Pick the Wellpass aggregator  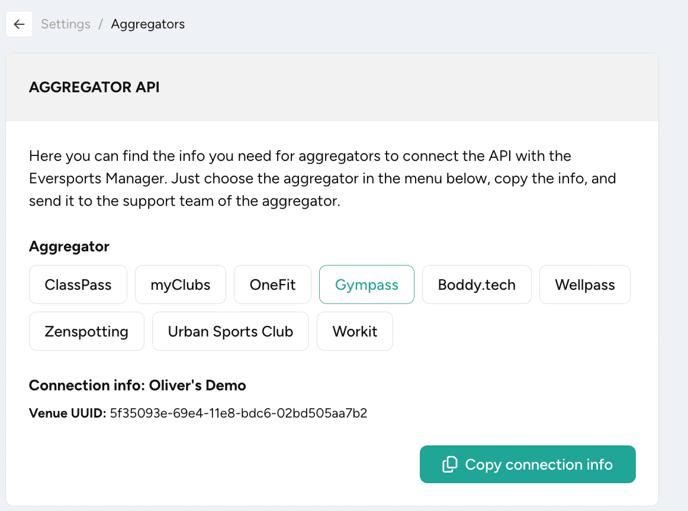pos(584,285)
